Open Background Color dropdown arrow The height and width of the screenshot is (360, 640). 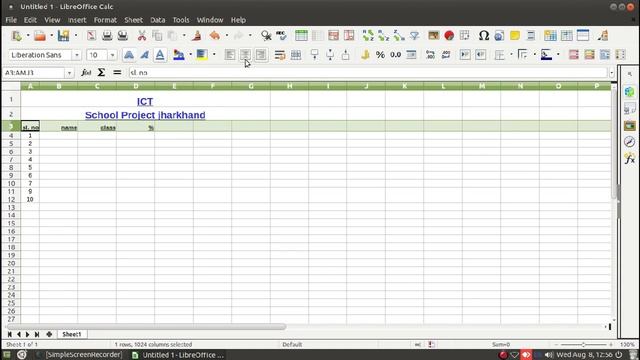coord(214,54)
